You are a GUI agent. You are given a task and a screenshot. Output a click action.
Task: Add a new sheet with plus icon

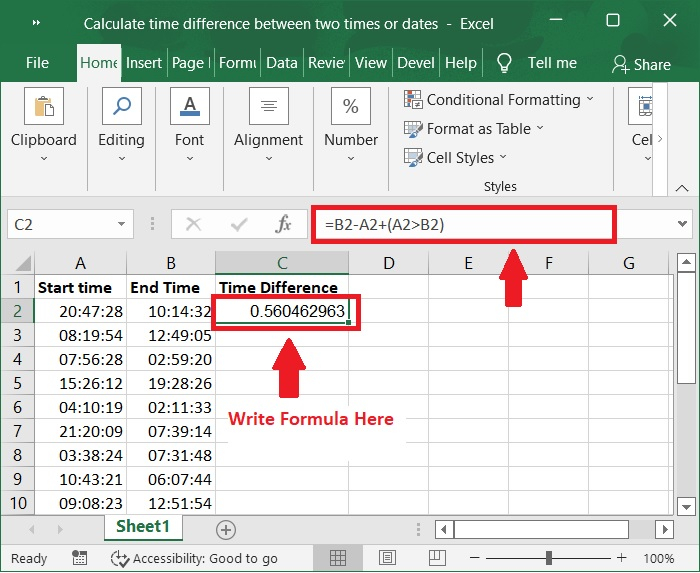coord(226,530)
